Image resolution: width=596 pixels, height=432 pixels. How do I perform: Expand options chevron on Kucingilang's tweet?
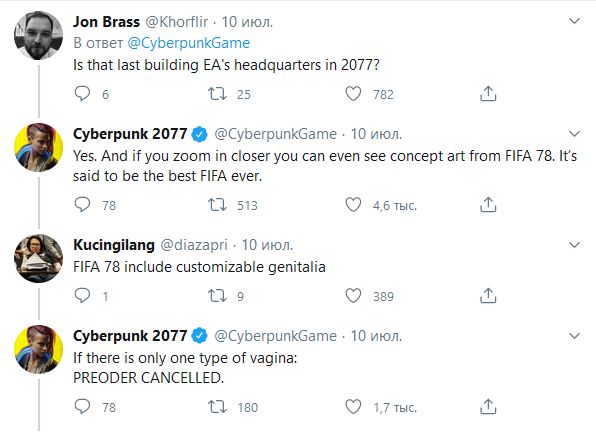(574, 245)
